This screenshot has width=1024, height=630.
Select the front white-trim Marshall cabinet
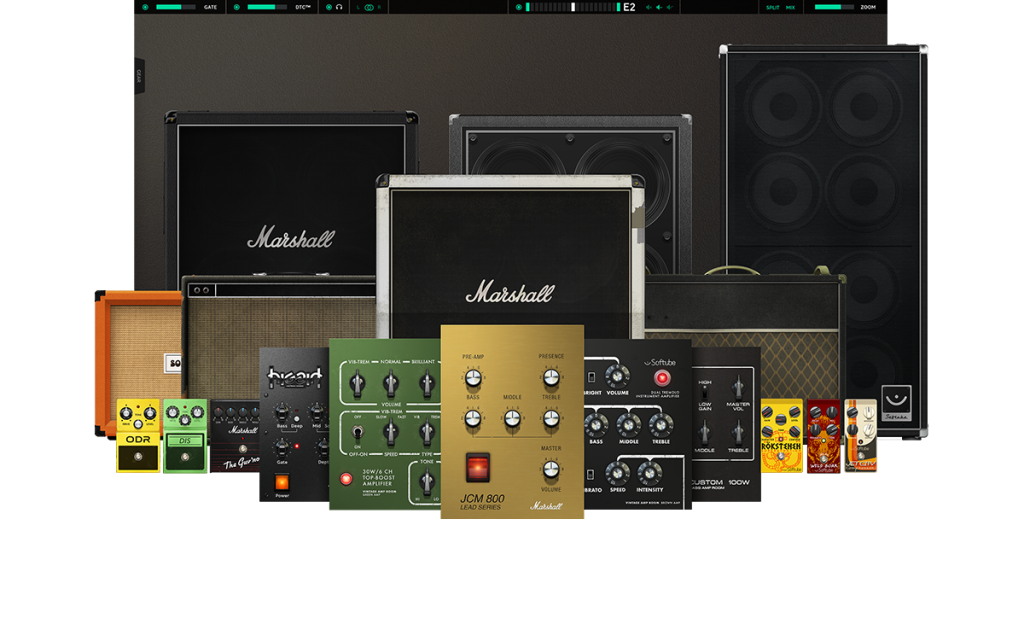click(x=511, y=255)
